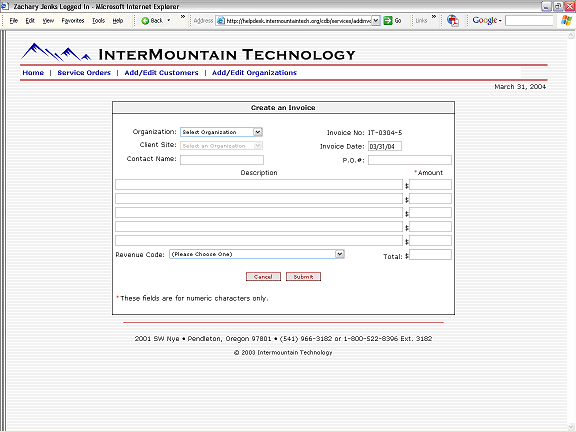
Task: Open the File menu
Action: coord(14,21)
